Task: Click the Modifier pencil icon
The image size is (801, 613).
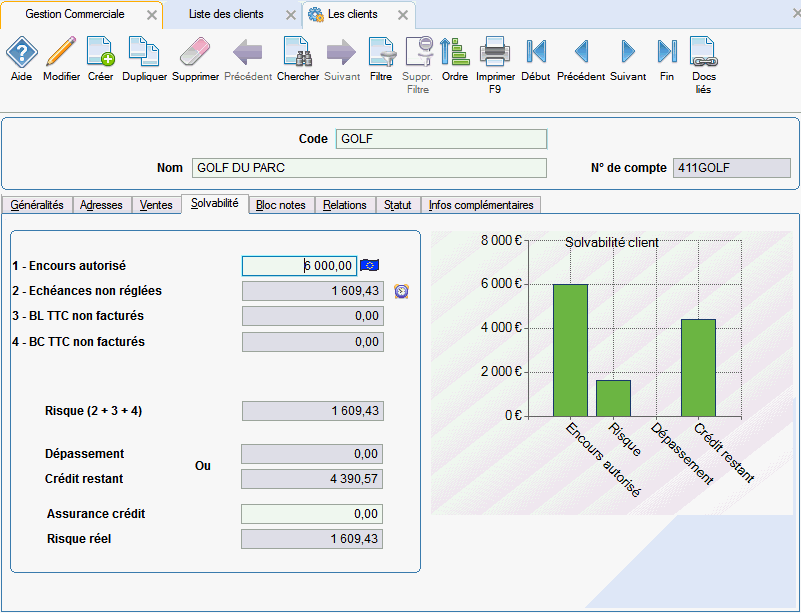Action: (x=61, y=52)
